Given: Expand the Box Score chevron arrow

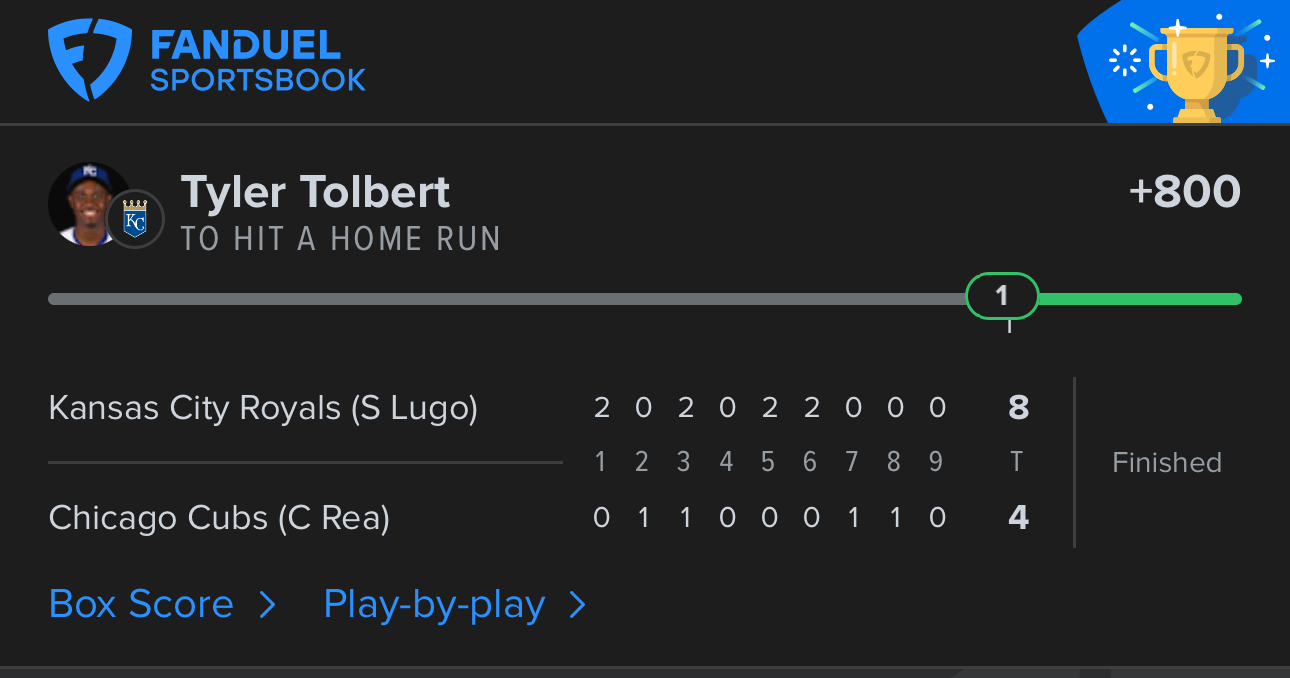Looking at the screenshot, I should (x=267, y=604).
